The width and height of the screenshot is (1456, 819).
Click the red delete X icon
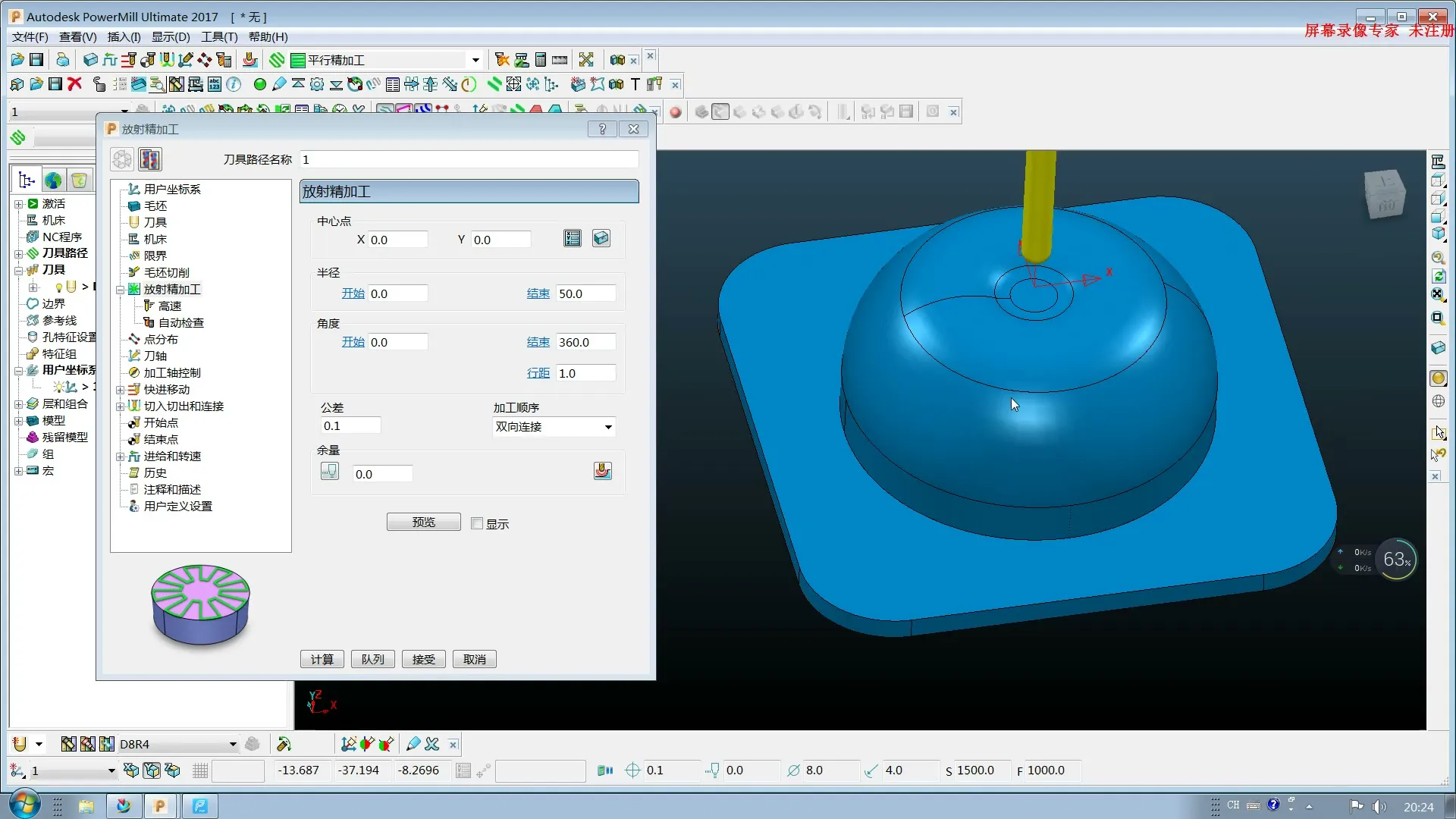tap(74, 84)
